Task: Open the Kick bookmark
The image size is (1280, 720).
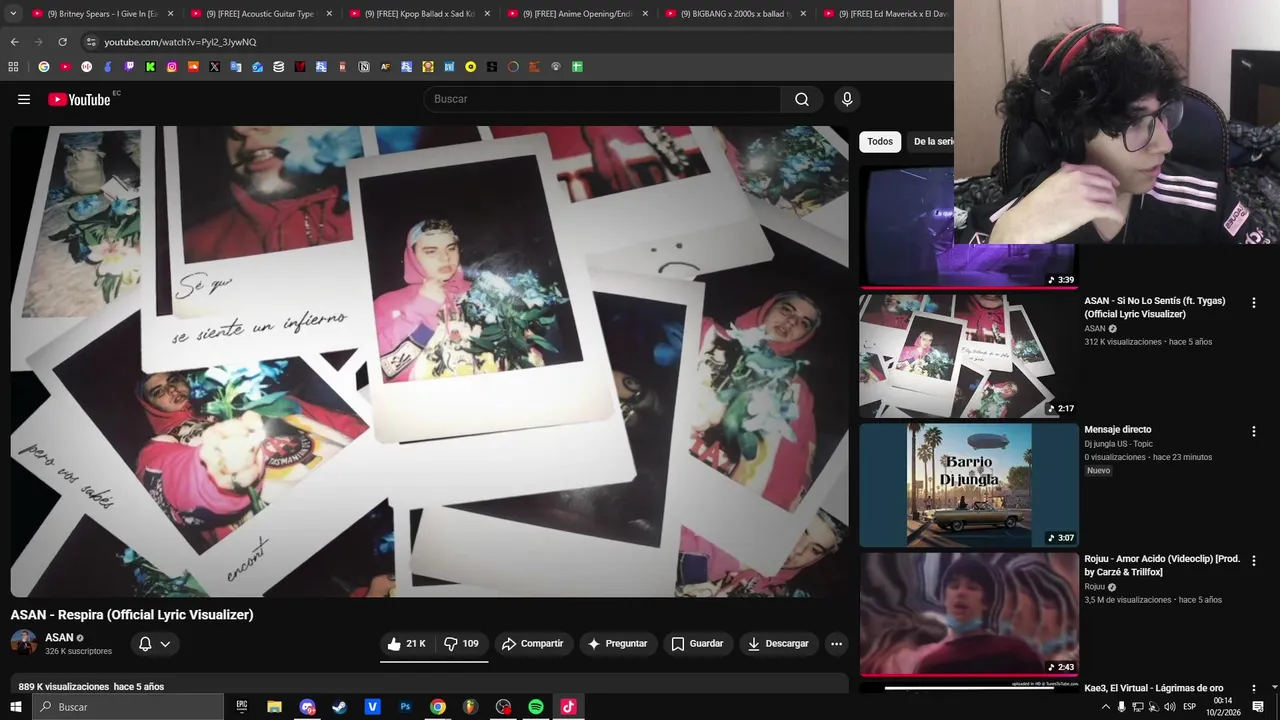Action: click(150, 67)
